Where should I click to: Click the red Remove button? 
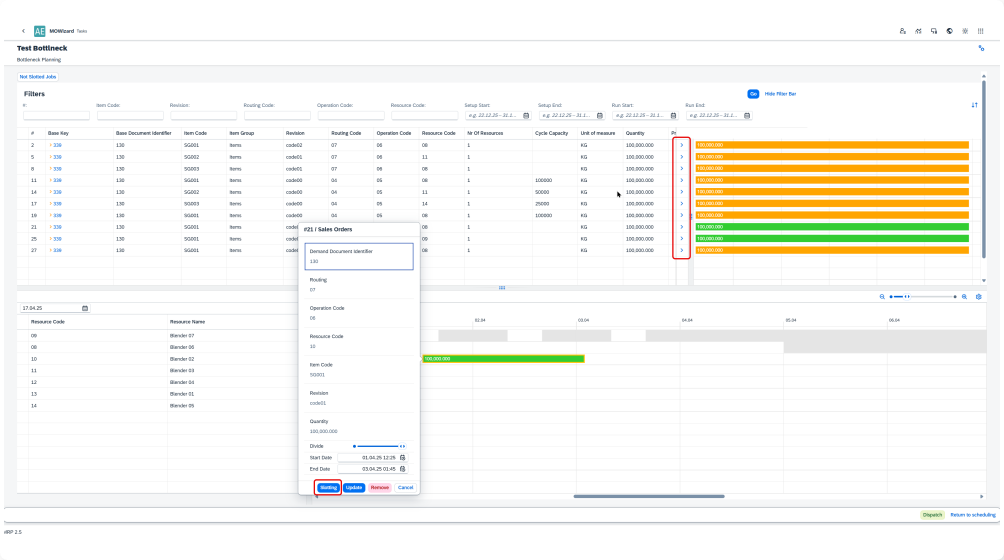tap(380, 487)
